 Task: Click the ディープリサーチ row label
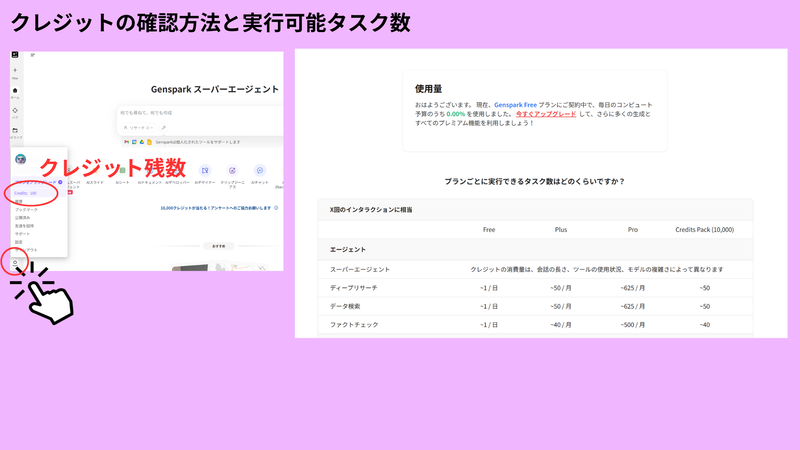tap(354, 288)
